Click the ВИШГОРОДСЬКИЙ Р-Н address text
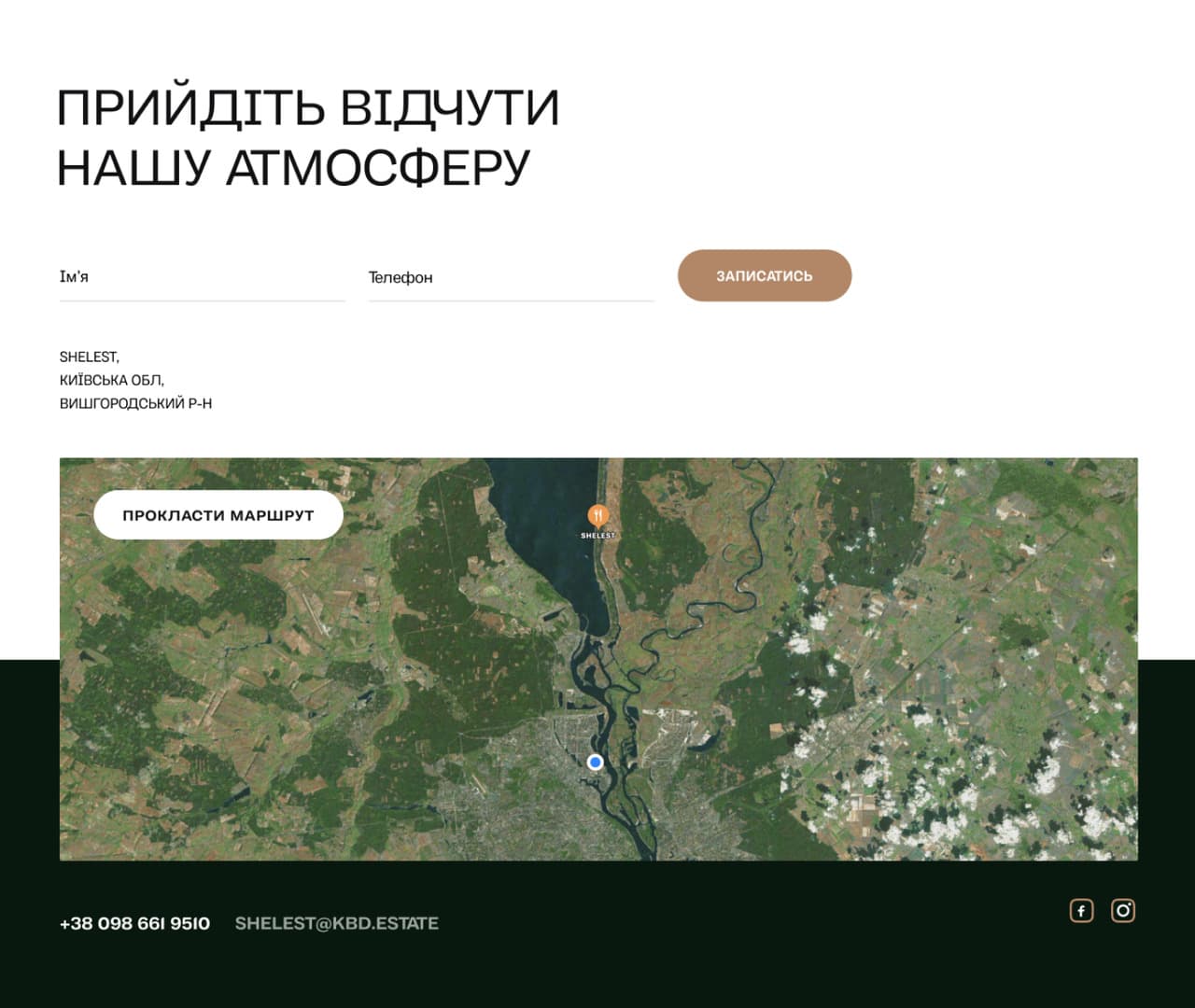The image size is (1195, 1008). pos(136,402)
